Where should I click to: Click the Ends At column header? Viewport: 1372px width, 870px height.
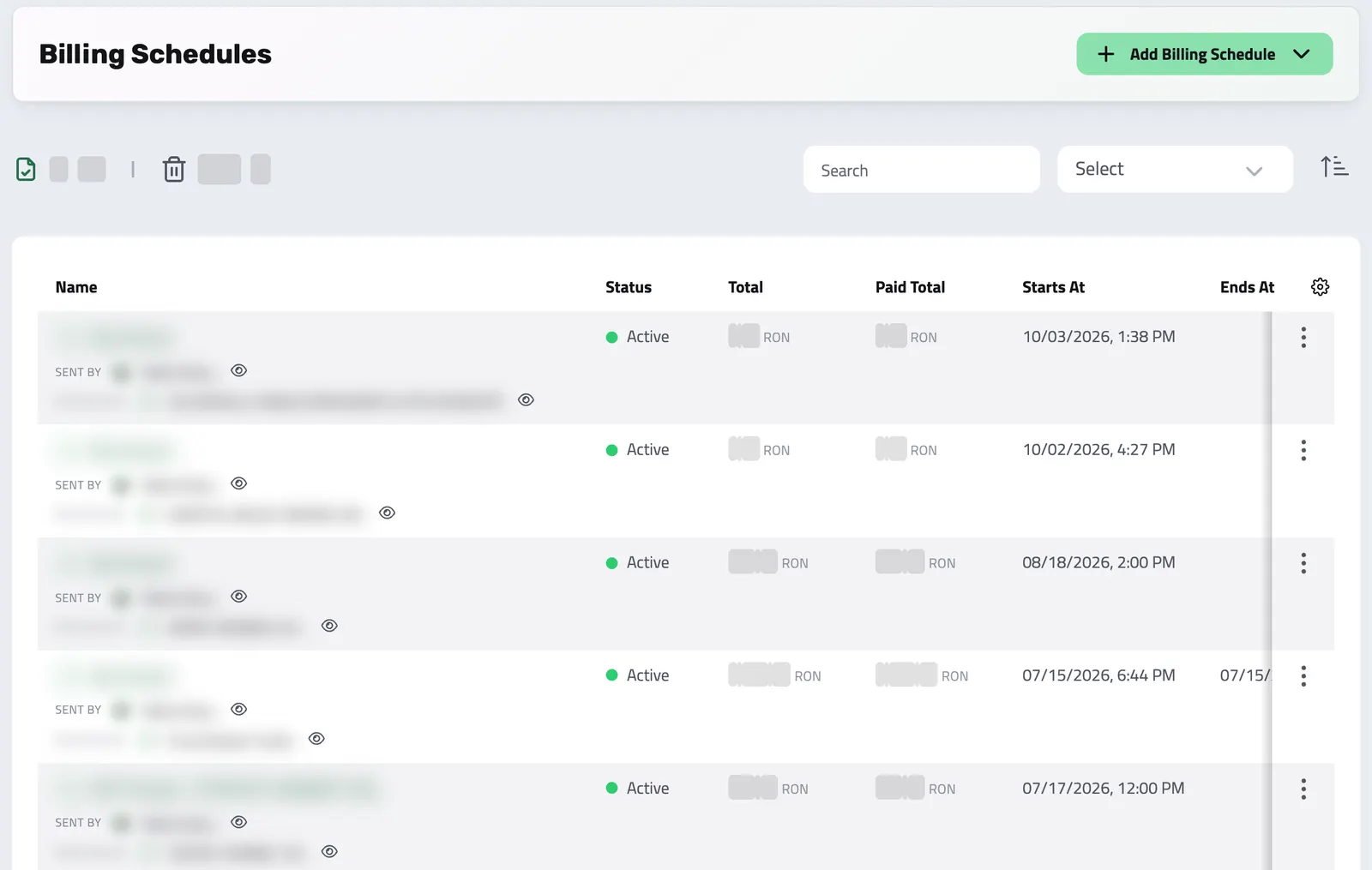[x=1247, y=287]
